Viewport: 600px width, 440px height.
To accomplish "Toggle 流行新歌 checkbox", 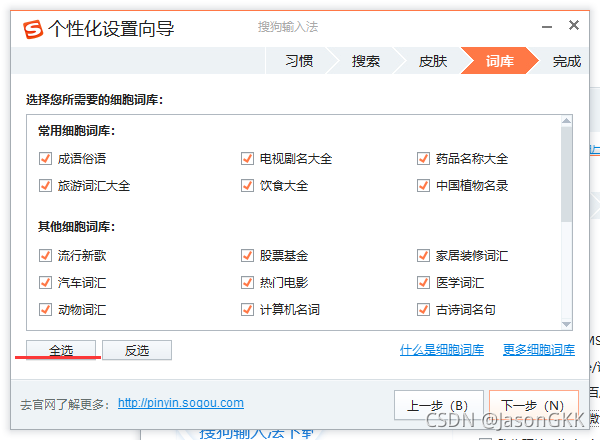I will [x=45, y=255].
